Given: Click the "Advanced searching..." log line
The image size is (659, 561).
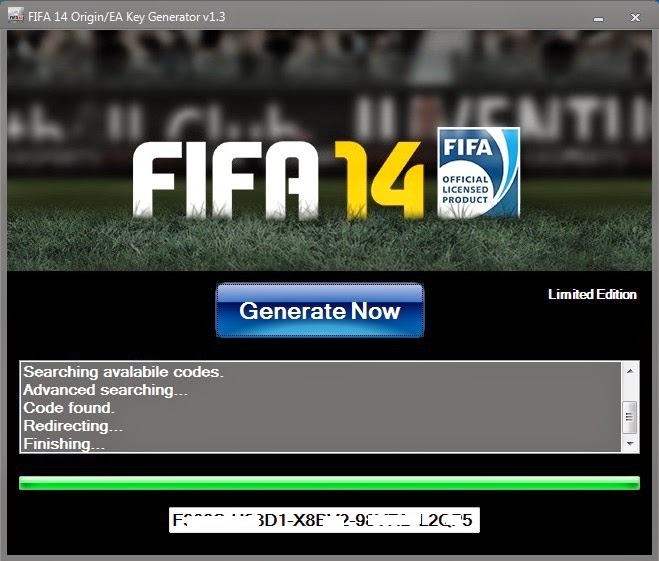Looking at the screenshot, I should [x=105, y=390].
